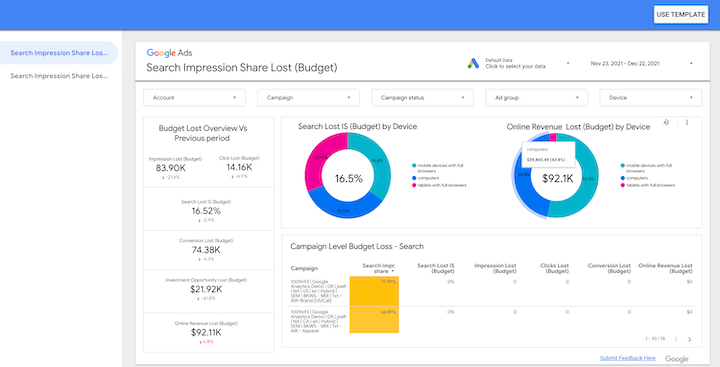Click the Google Ads data source icon

click(473, 63)
